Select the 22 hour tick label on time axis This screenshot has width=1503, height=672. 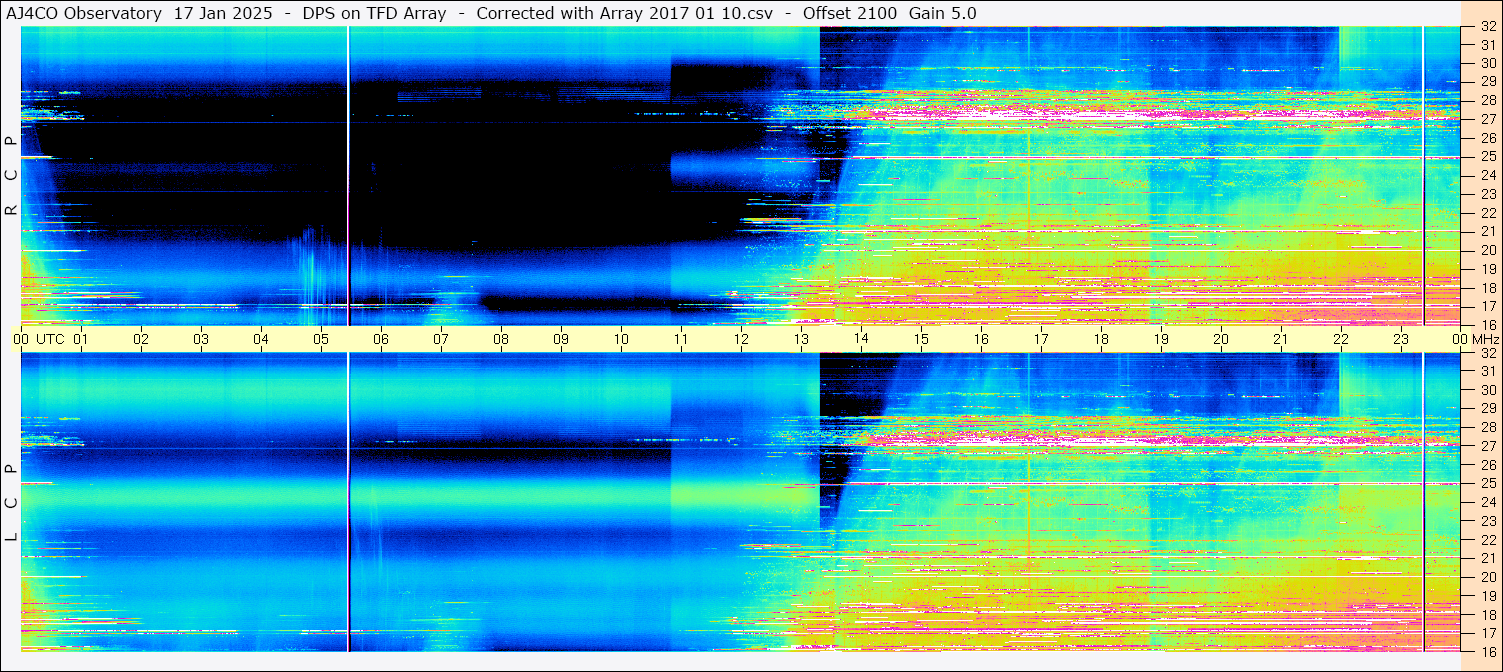point(1341,340)
